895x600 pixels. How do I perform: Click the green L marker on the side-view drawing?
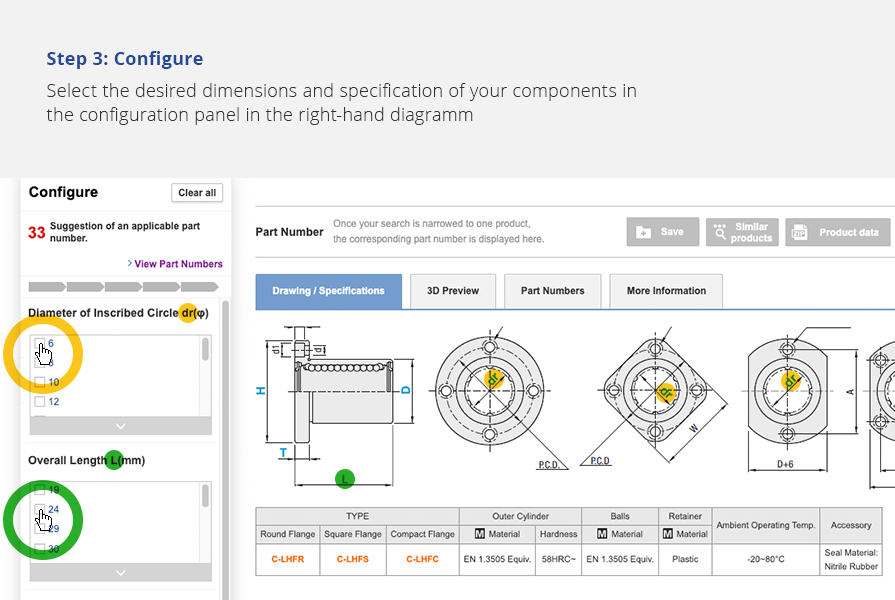point(345,478)
